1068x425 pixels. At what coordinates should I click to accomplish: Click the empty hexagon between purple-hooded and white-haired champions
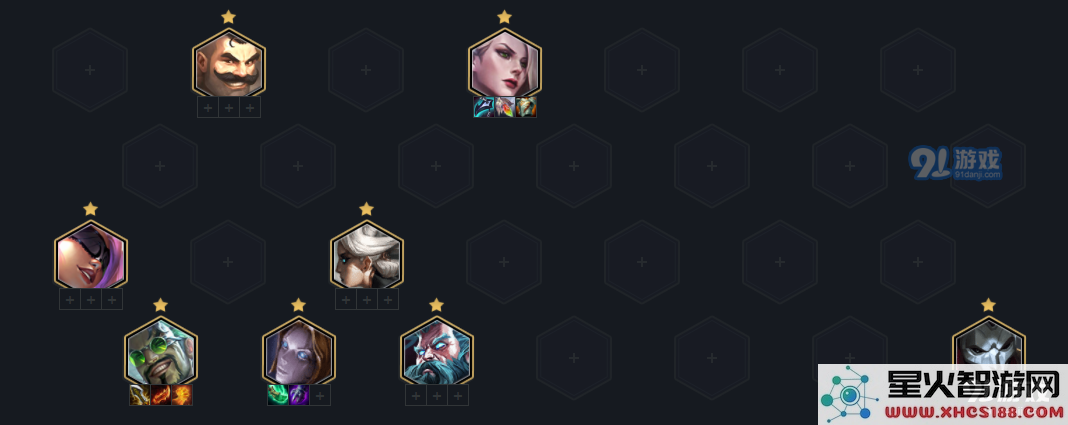coord(228,262)
